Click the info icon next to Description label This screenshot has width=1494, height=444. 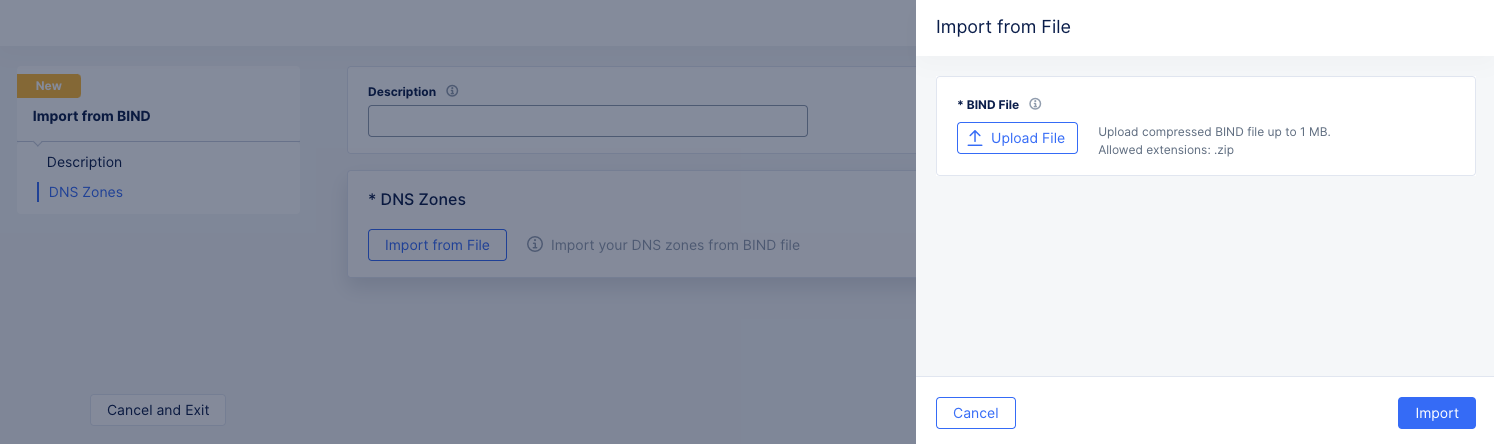click(452, 91)
